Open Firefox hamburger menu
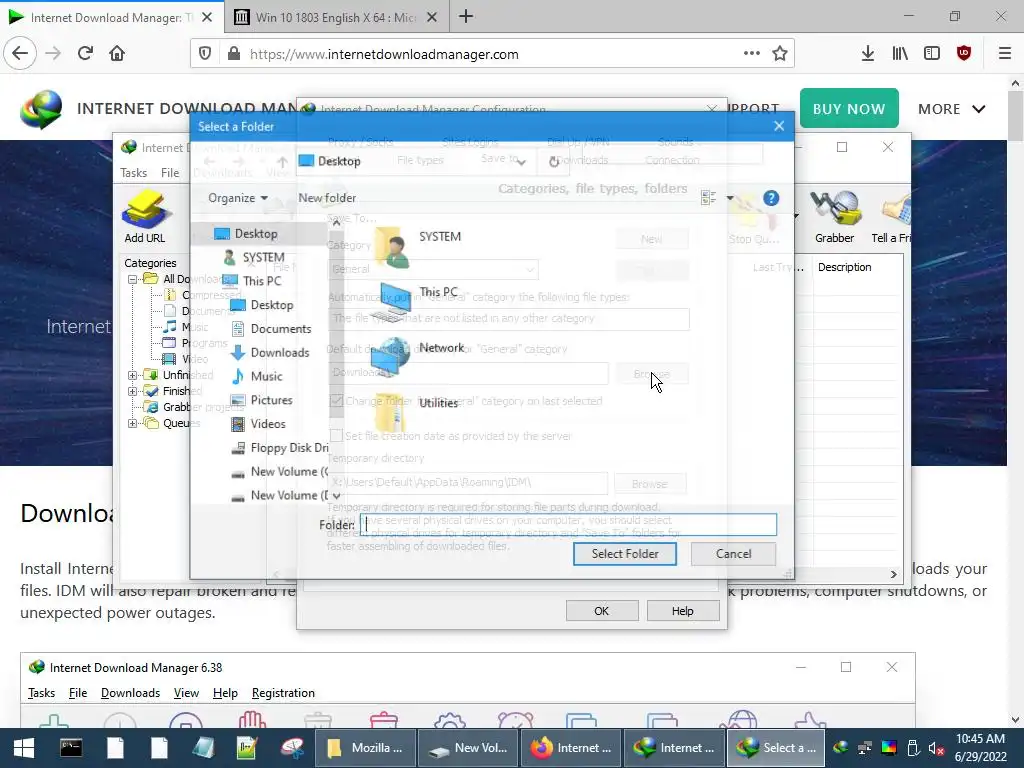The height and width of the screenshot is (768, 1024). click(x=1005, y=54)
